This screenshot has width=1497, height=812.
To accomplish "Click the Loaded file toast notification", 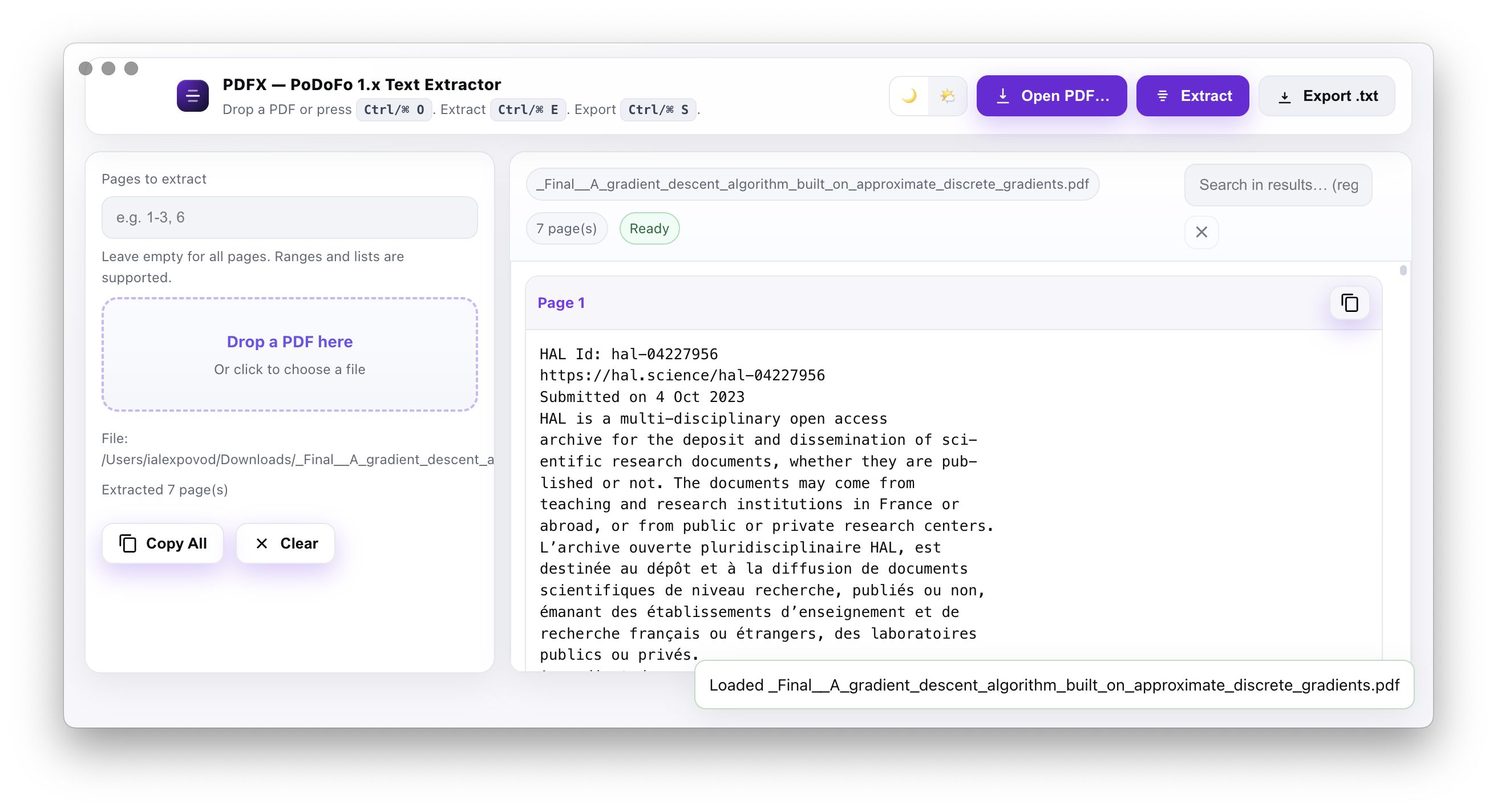I will click(1054, 685).
